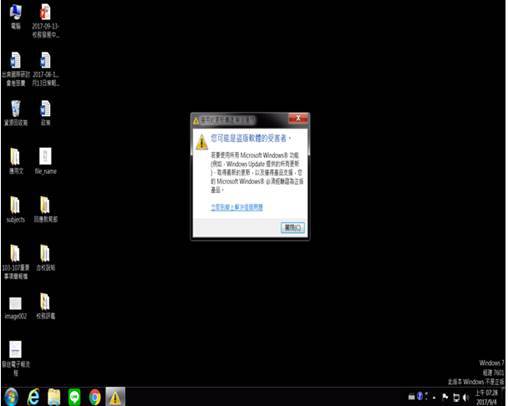Select the folder right of the 103-107 folder
Viewport: 508px width, 406px height.
[45, 258]
